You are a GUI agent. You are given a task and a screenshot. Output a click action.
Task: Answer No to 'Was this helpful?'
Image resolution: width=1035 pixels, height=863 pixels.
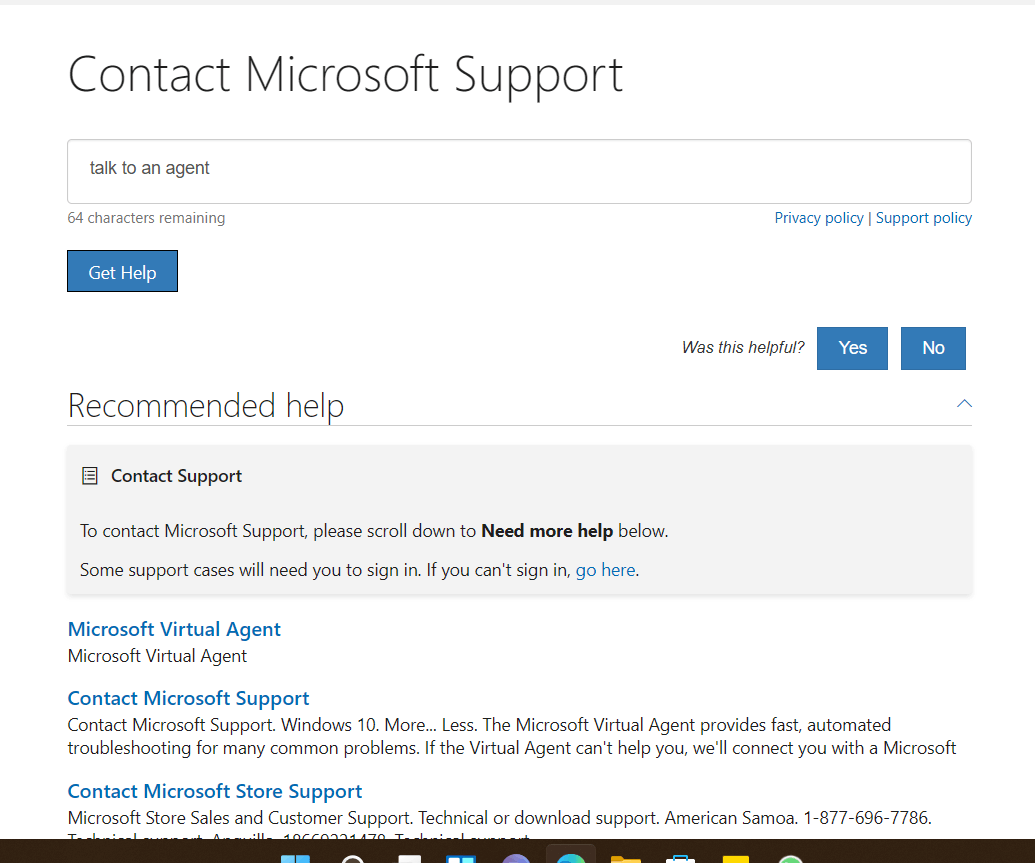933,348
